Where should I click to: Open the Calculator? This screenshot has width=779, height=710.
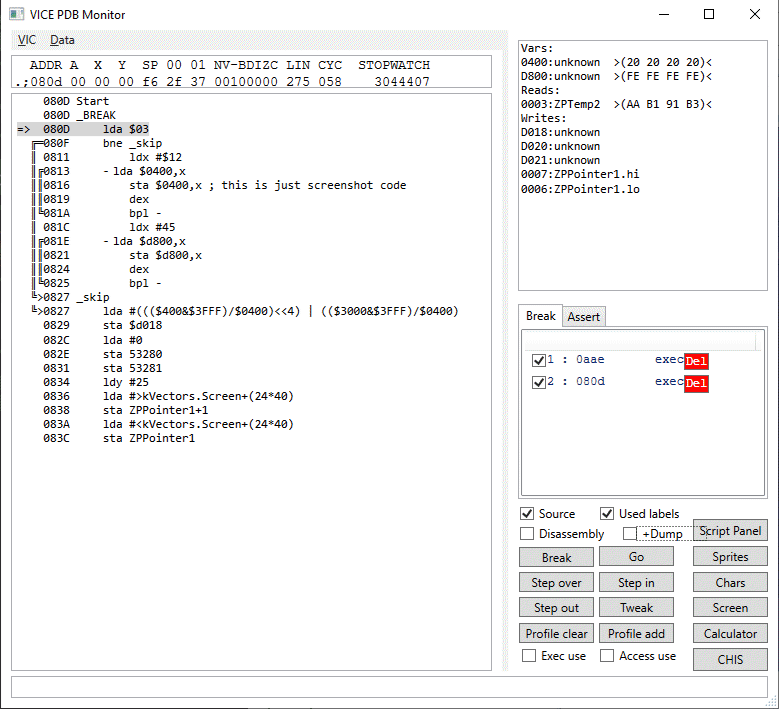point(730,634)
